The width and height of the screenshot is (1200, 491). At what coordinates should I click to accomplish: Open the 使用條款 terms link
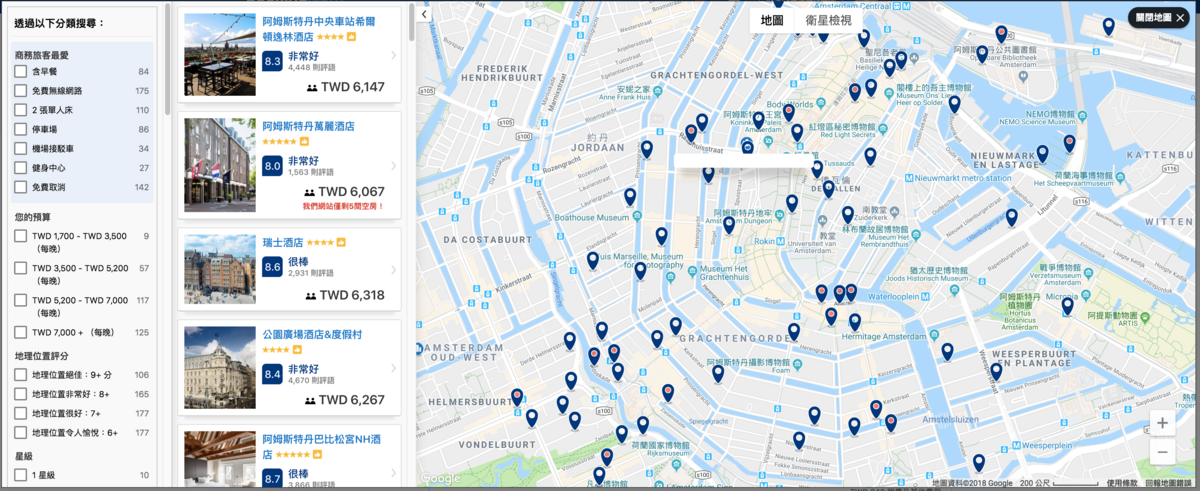(1121, 483)
